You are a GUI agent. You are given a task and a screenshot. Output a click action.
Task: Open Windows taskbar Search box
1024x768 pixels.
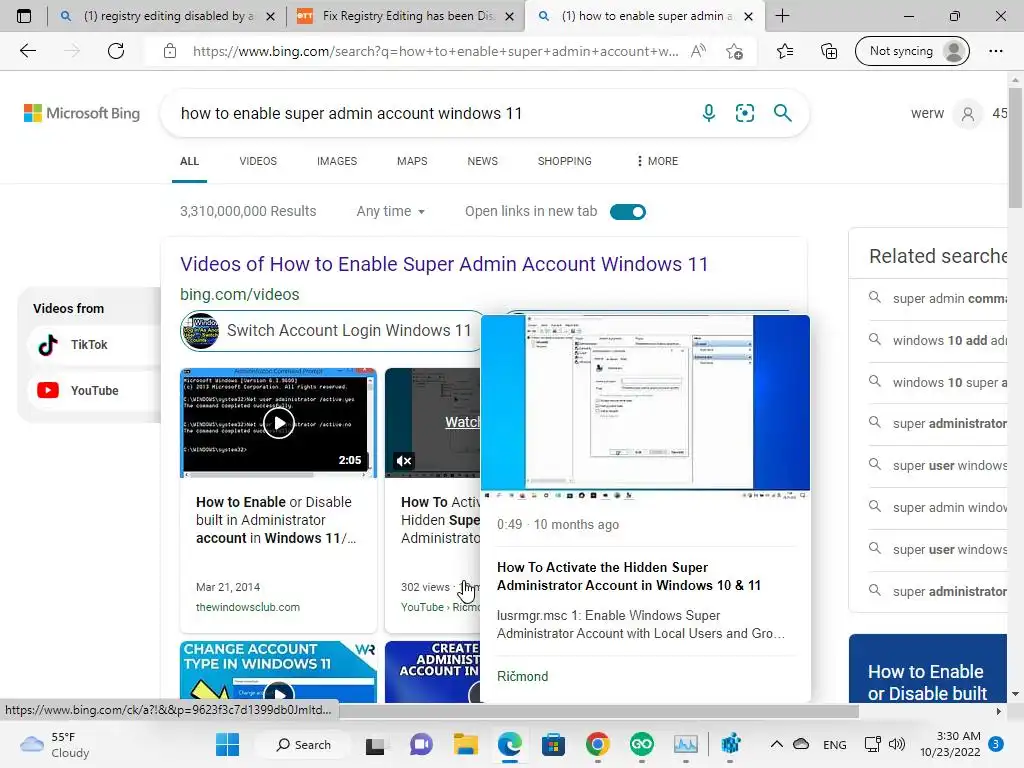[304, 744]
